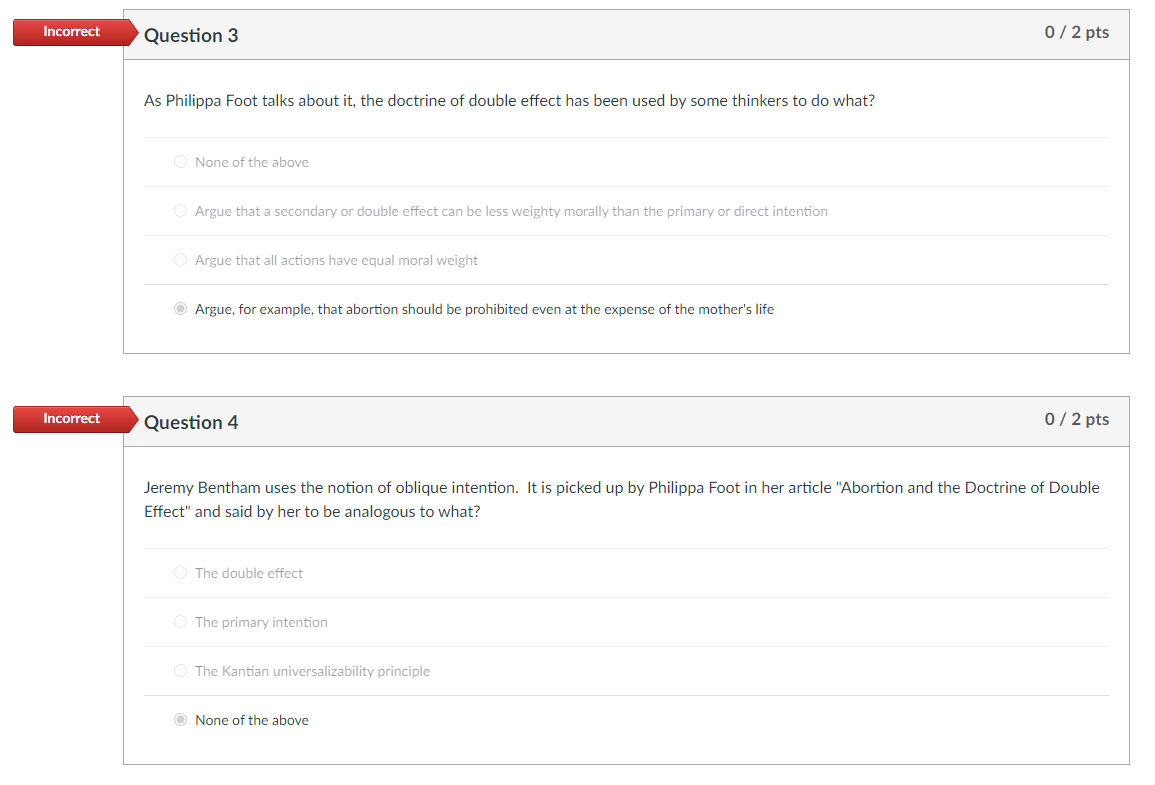Click the 0 / 2 pts score on Question 3
This screenshot has height=785, width=1155.
point(1076,32)
